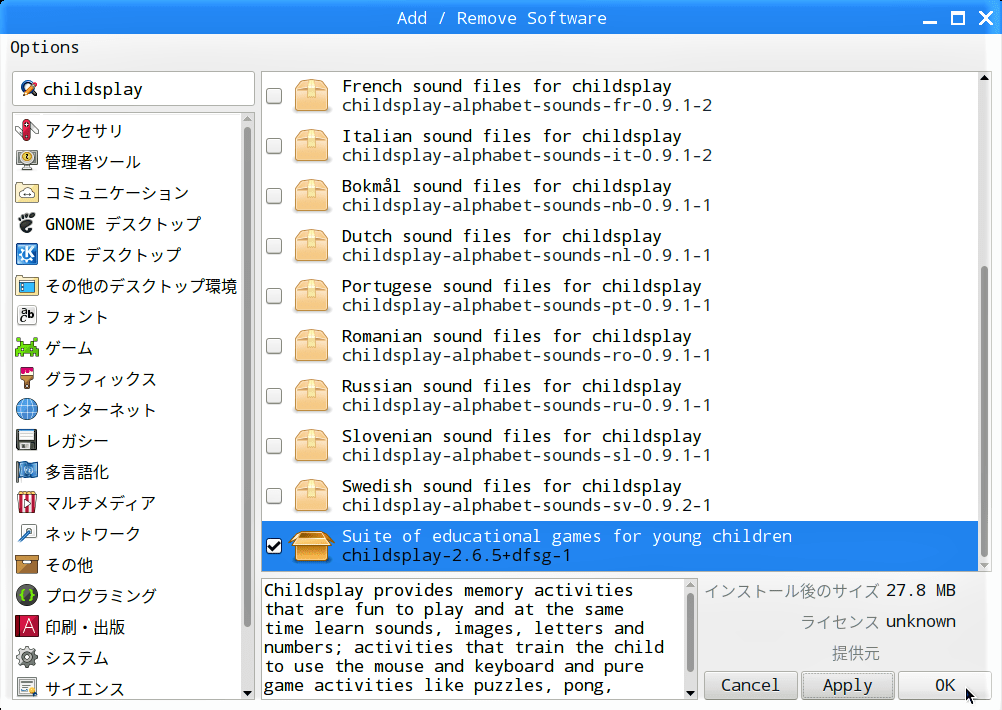Screen dimensions: 1002x710
Task: Select childsplay-alphabet-sounds-nl-0.9.1-1 text
Action: [527, 256]
